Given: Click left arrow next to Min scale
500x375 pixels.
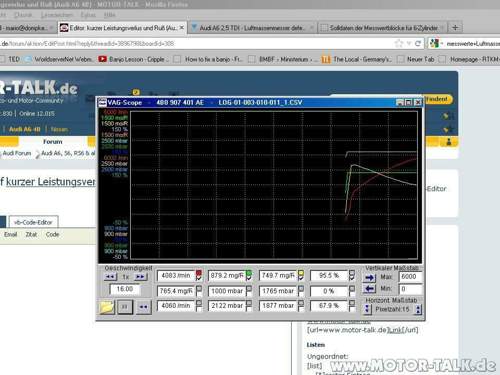Looking at the screenshot, I should (x=369, y=289).
